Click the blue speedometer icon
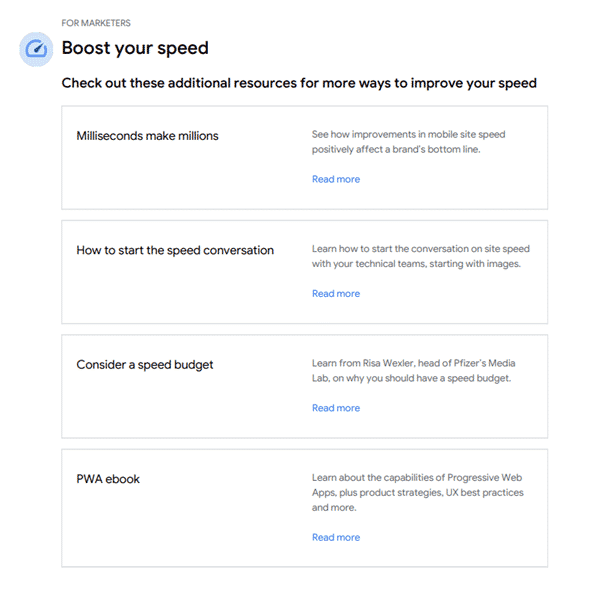Image resolution: width=602 pixels, height=593 pixels. [x=36, y=49]
